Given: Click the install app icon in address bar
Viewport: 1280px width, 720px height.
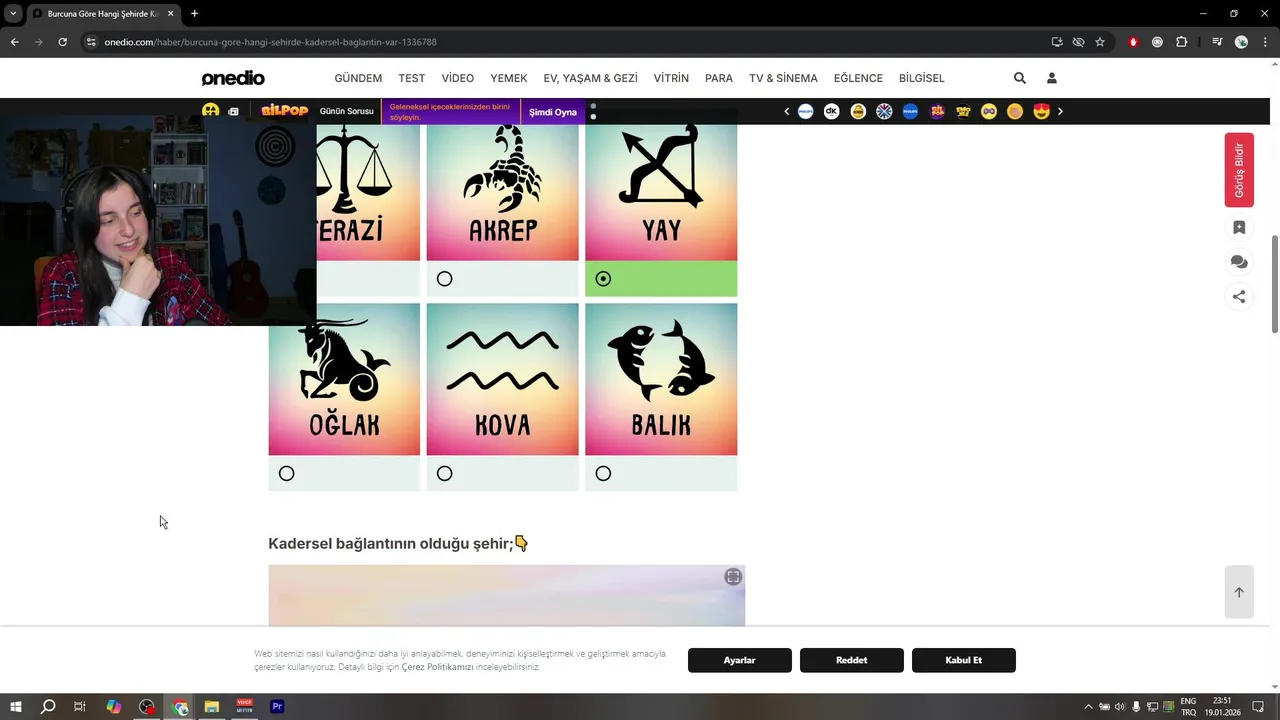Looking at the screenshot, I should coord(1057,42).
